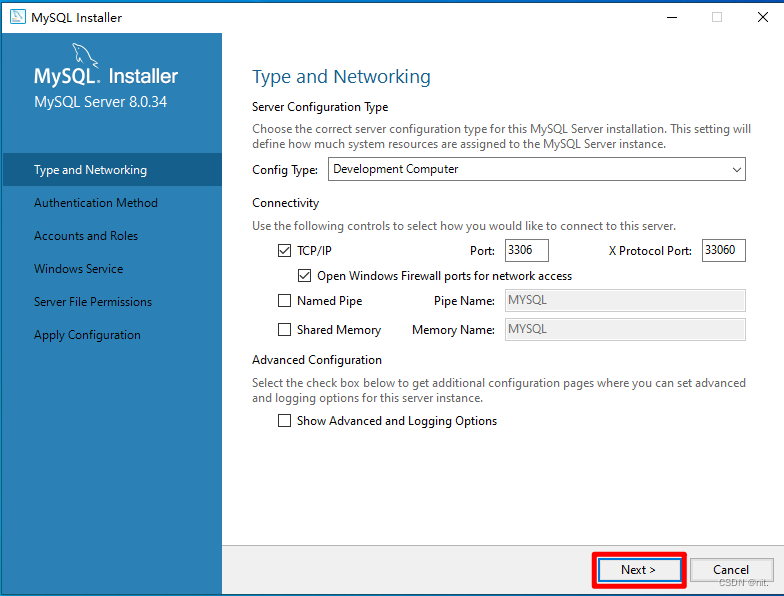Click the Cancel button
784x596 pixels.
pos(731,570)
